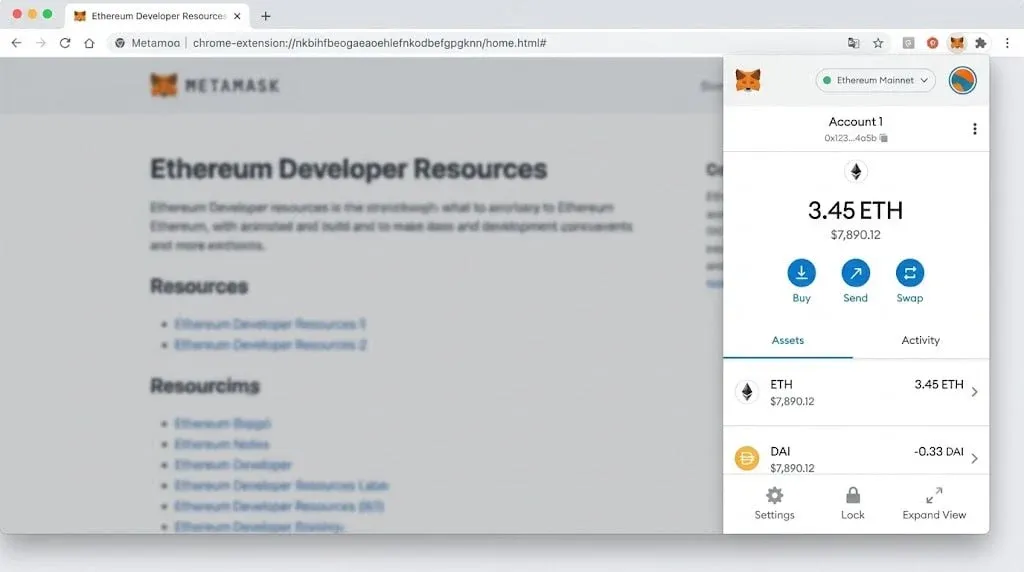Open a new browser tab
The width and height of the screenshot is (1024, 572).
(265, 16)
